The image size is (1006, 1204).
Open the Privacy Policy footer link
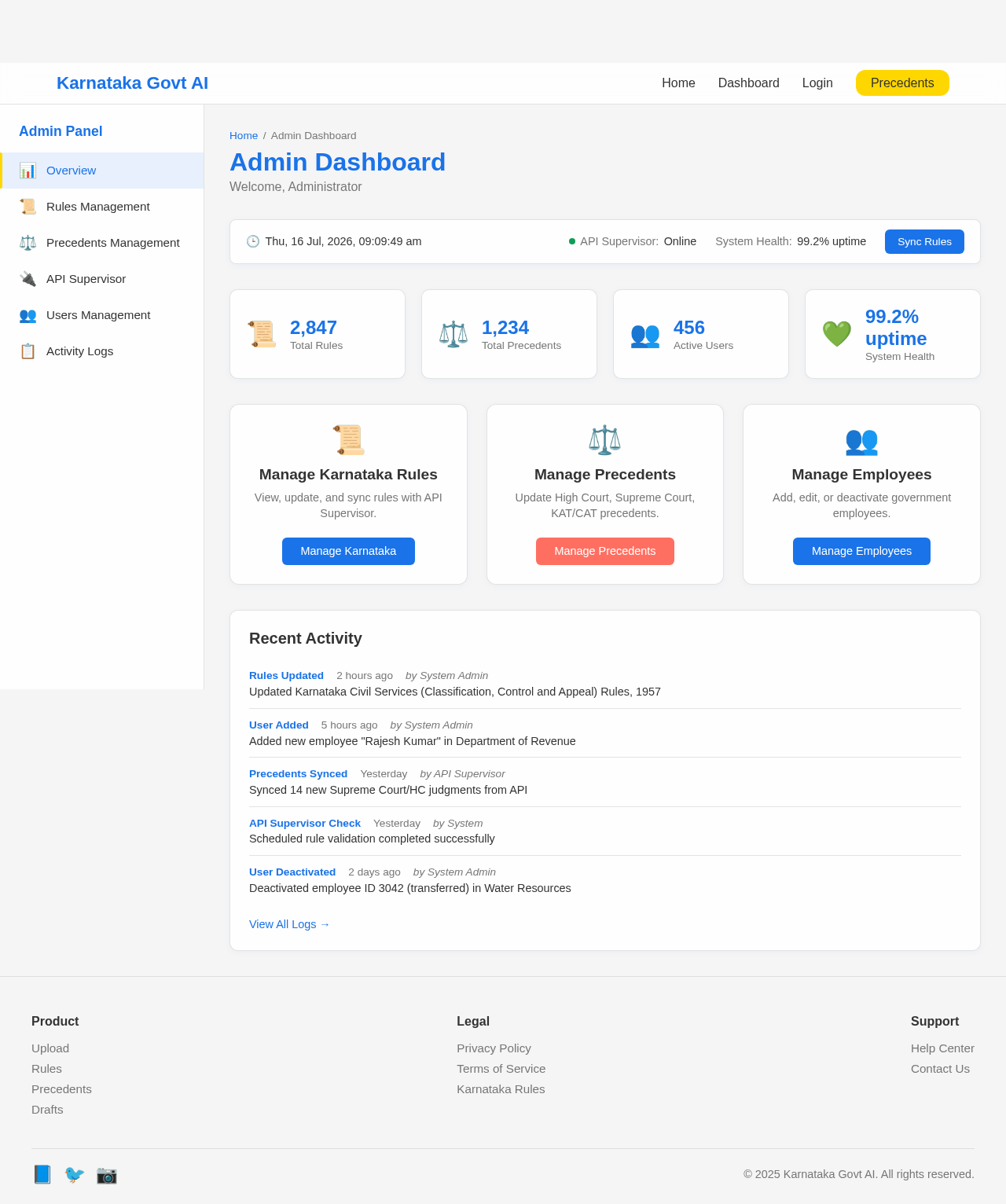tap(494, 1048)
